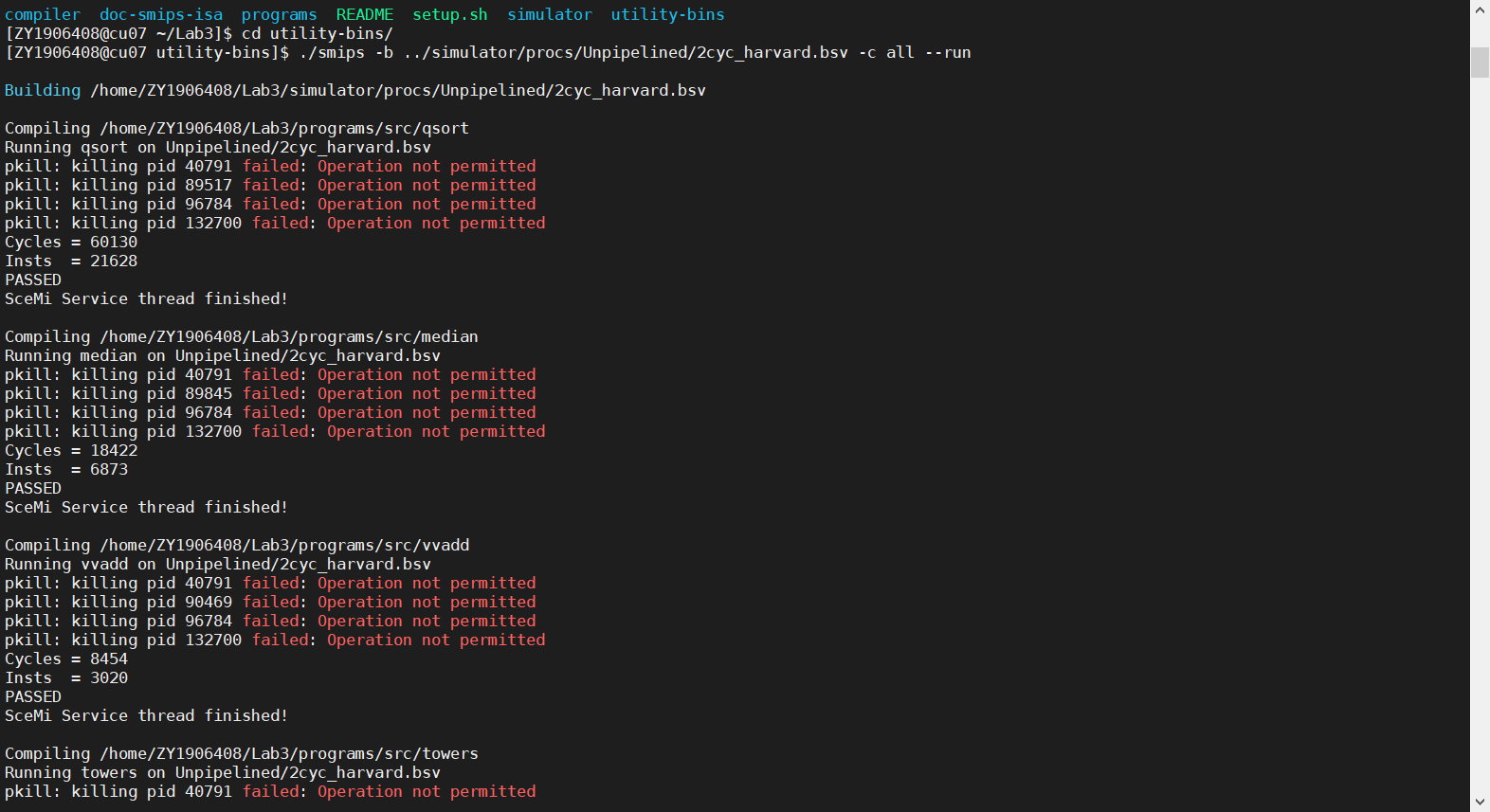
Task: Click the scrollbar up arrow
Action: point(1480,9)
